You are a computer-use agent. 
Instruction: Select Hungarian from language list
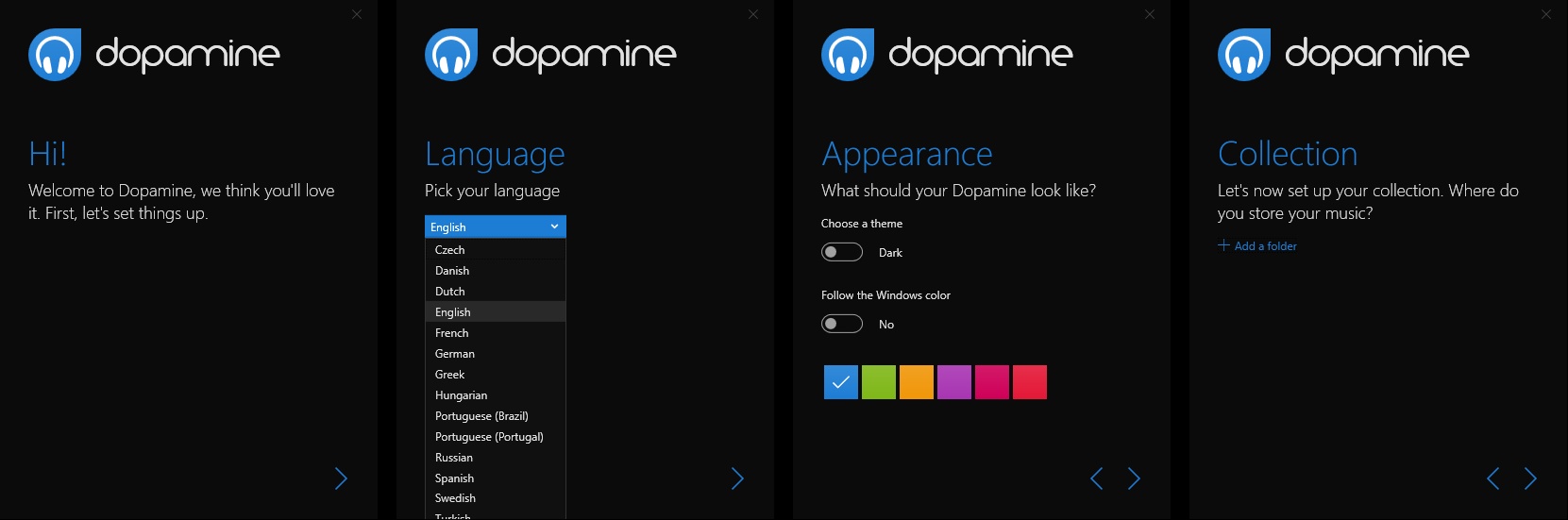496,395
